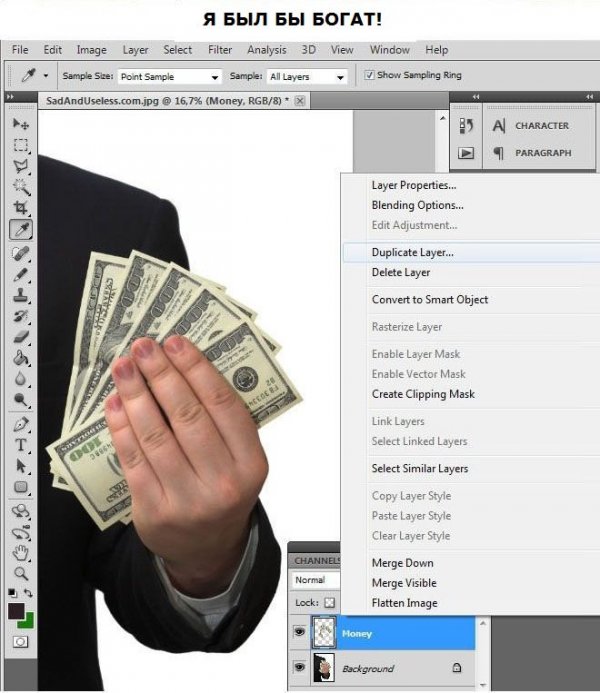
Task: Select the Crop tool
Action: (x=20, y=207)
